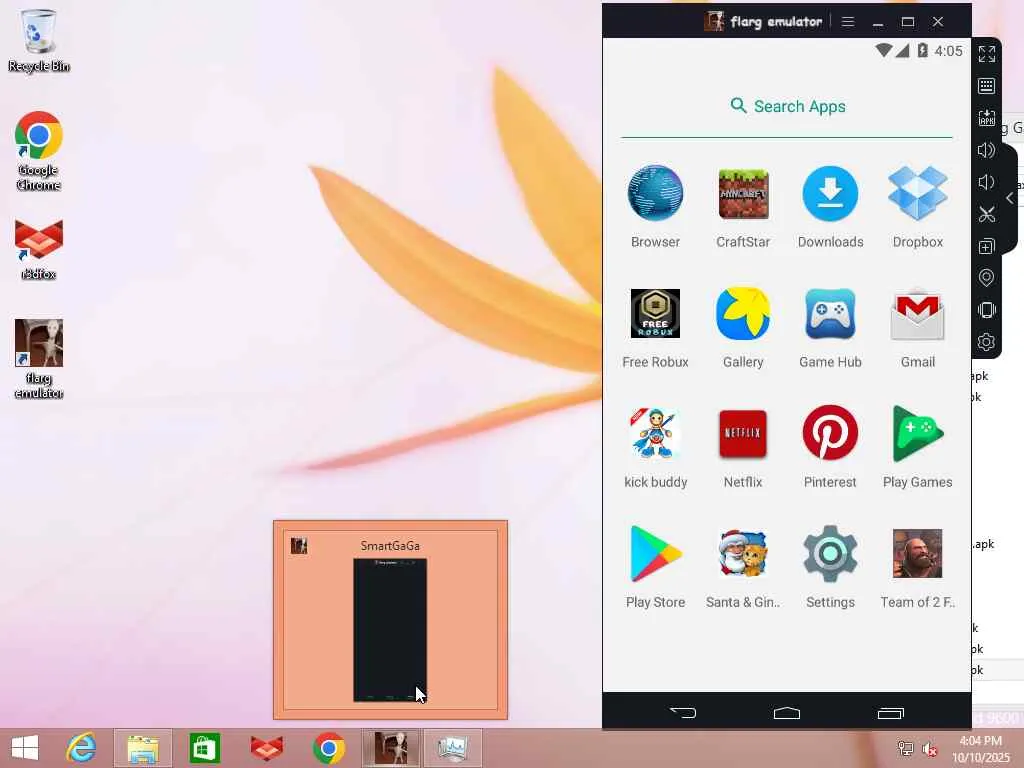Open Internet Explorer from the taskbar
This screenshot has height=768, width=1024.
pyautogui.click(x=81, y=748)
